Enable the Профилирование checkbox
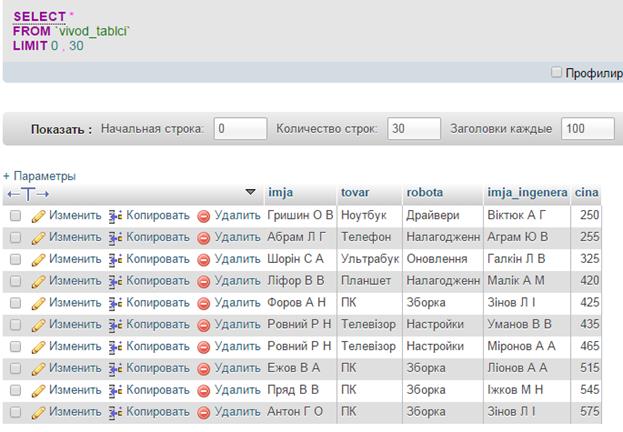 (556, 72)
